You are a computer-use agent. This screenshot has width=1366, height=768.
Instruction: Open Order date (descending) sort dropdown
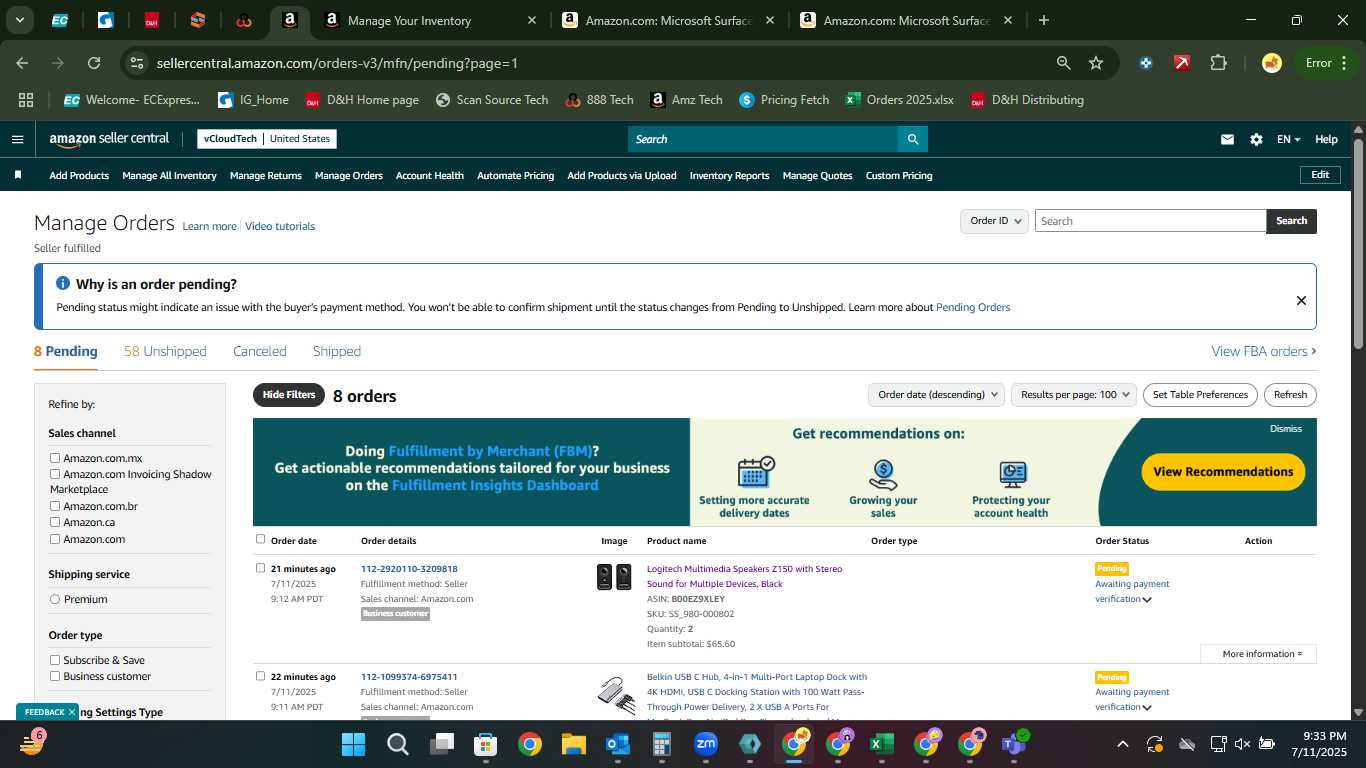point(936,395)
